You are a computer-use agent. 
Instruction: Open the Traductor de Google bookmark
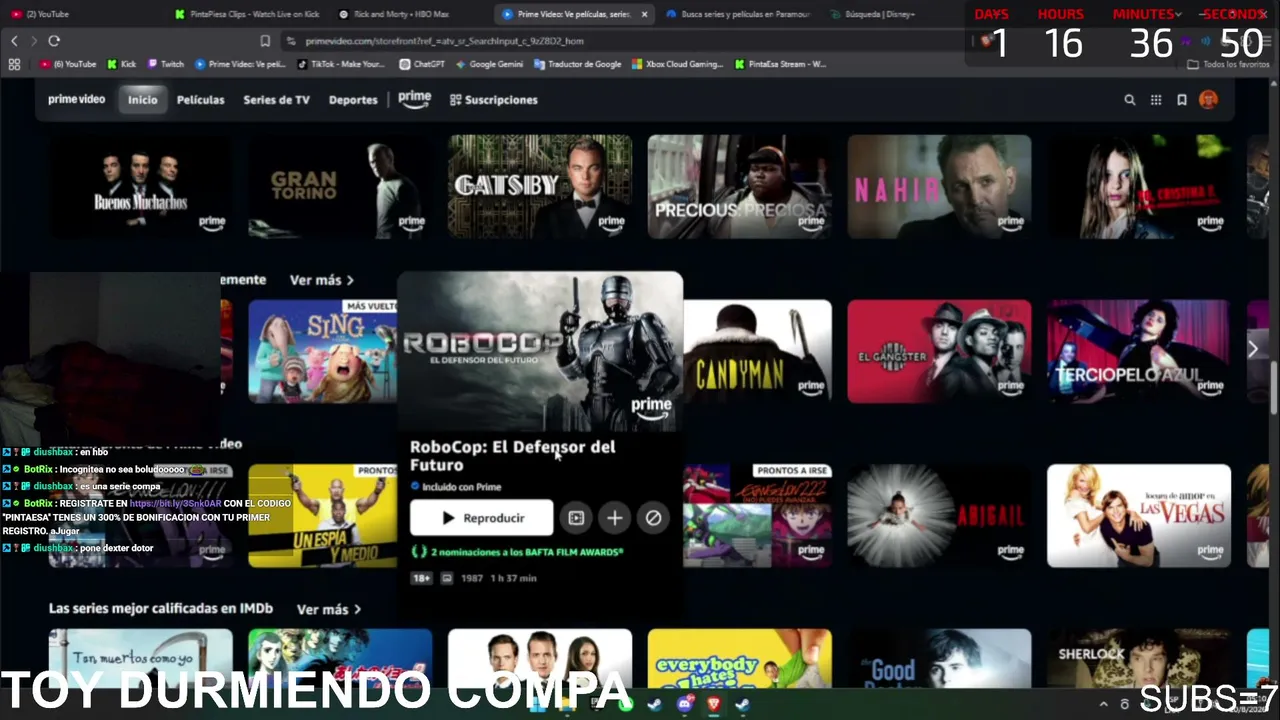pos(578,64)
